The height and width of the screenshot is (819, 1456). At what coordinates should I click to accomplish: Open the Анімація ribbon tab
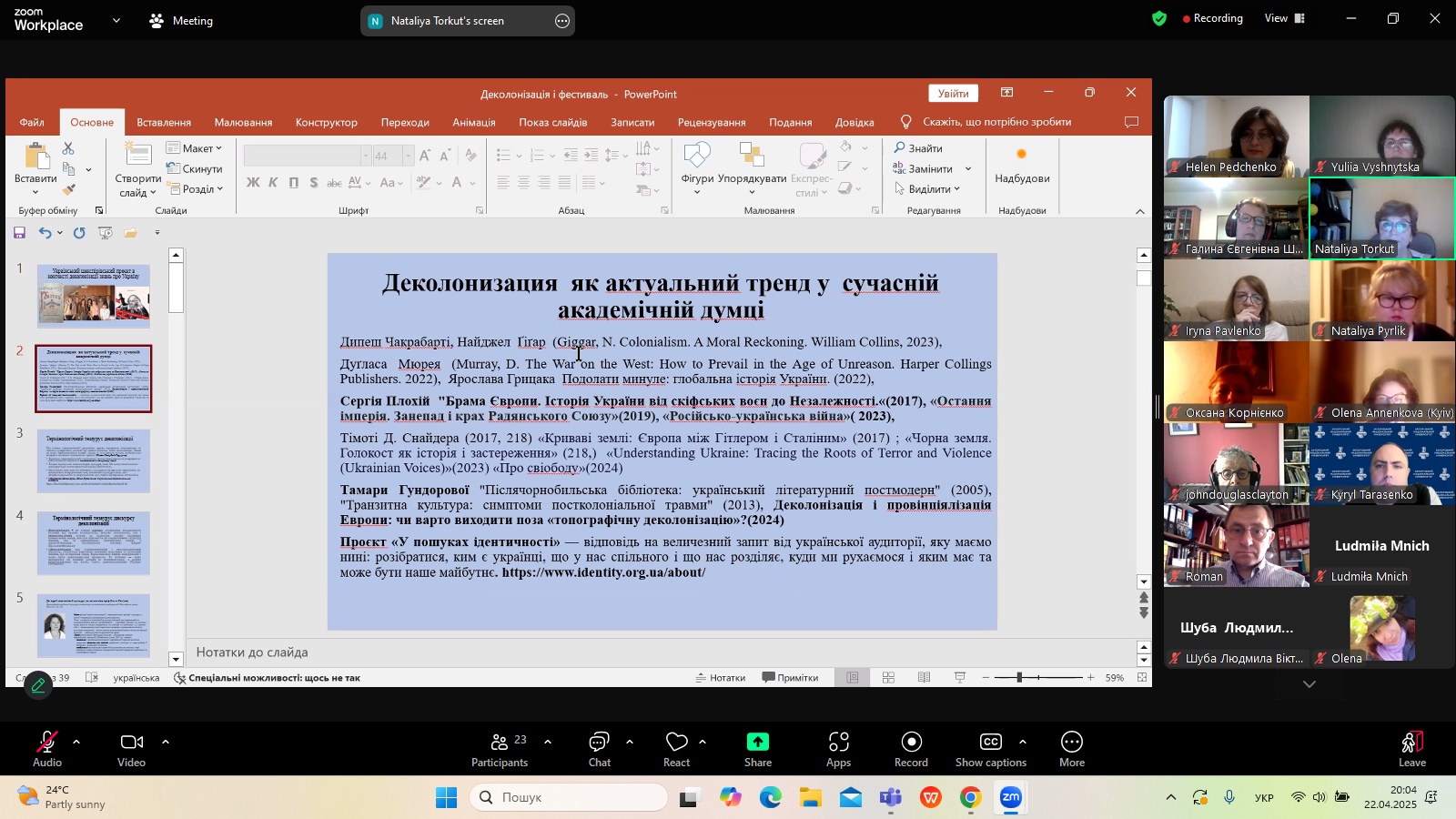tap(474, 123)
